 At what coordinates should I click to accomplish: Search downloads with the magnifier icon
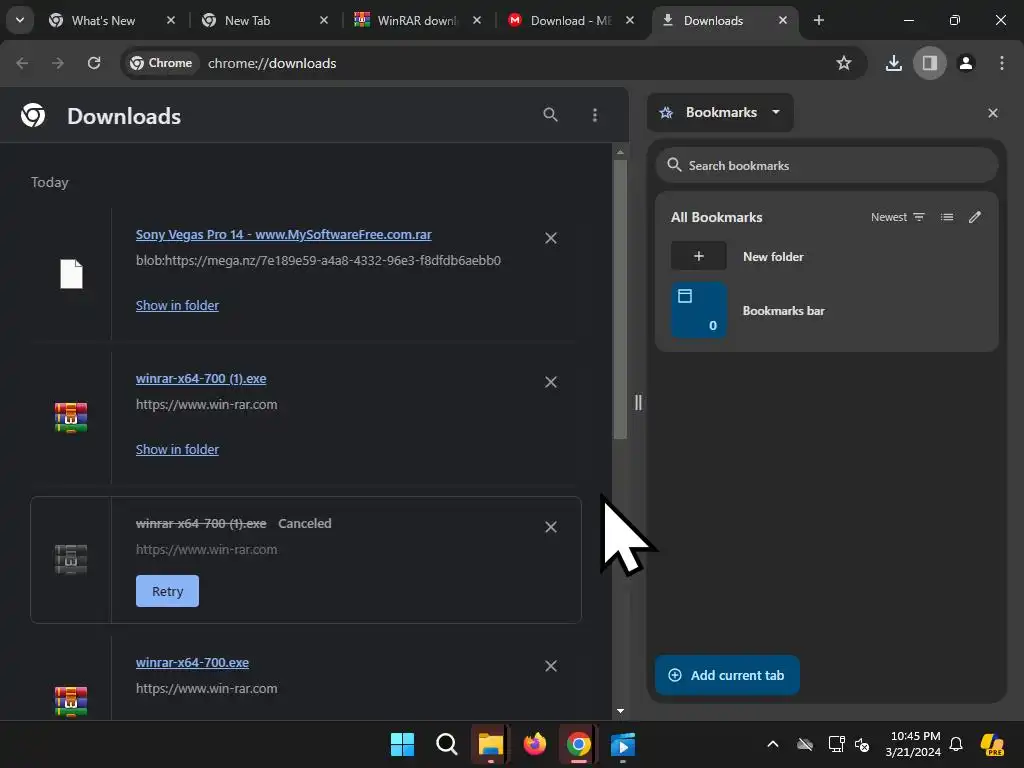click(x=551, y=115)
